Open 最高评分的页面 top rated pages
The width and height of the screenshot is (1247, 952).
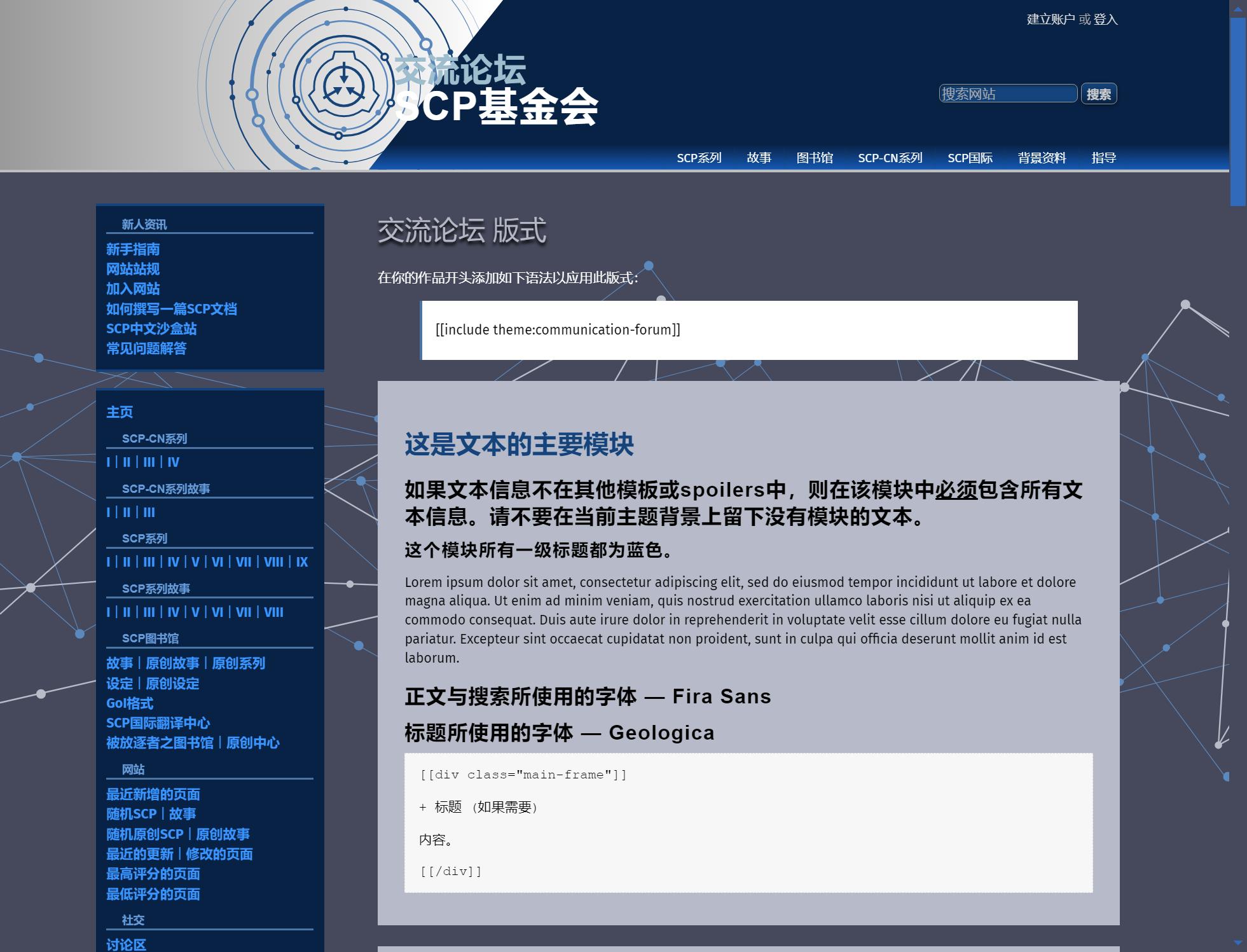point(153,874)
